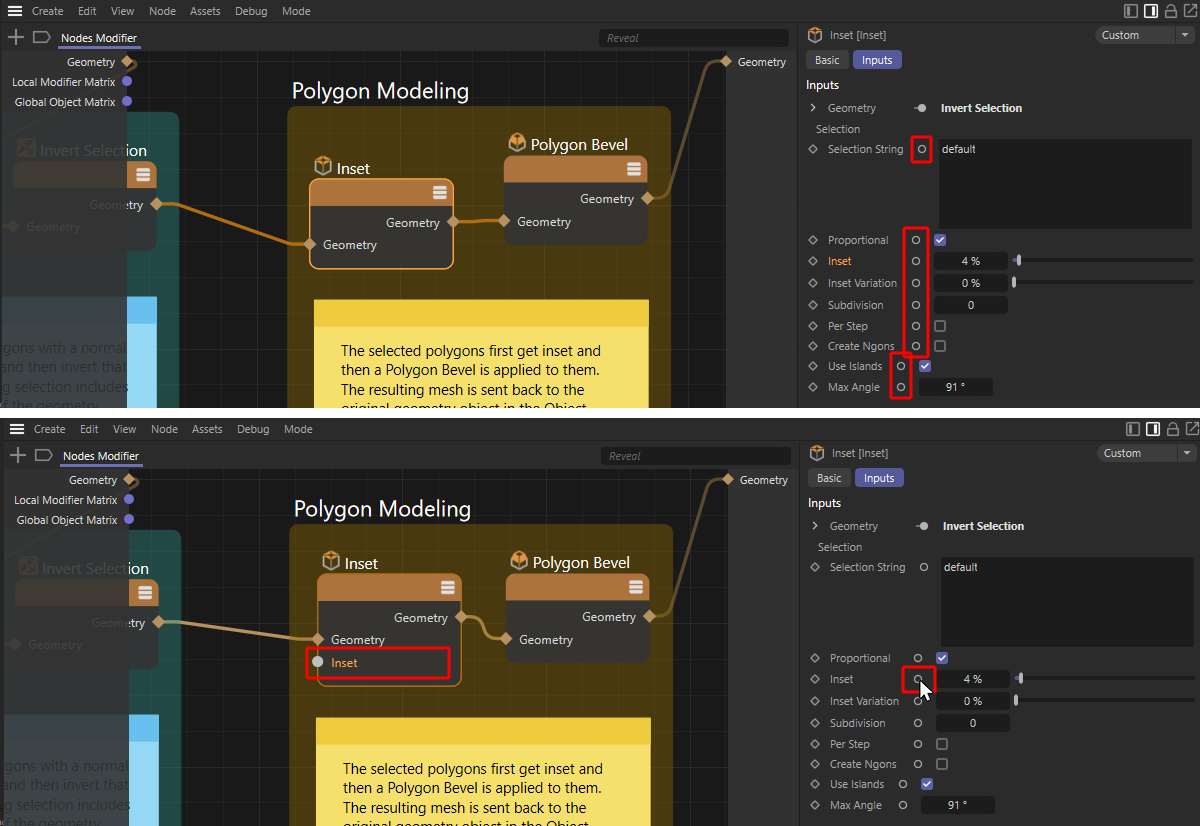Click Inset keyframe diamond in top screenshot
Screen dimensions: 1200x826
pos(814,261)
